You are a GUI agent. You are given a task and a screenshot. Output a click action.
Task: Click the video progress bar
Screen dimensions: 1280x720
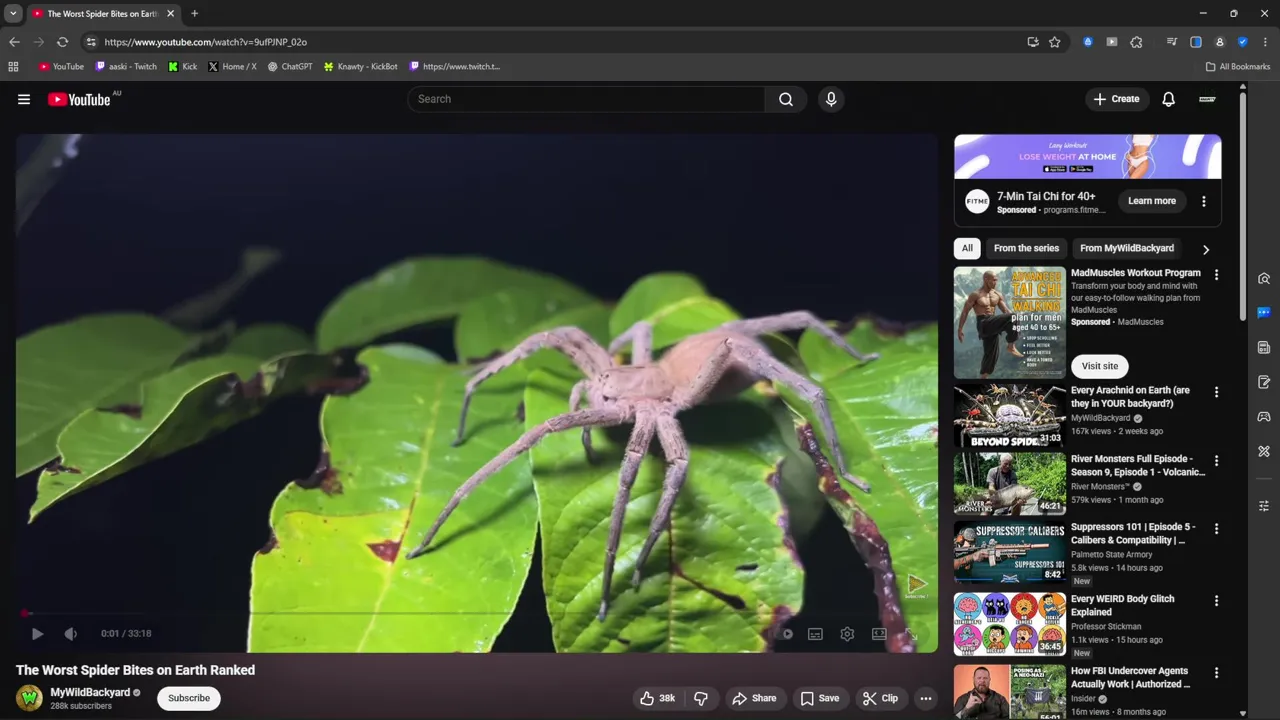477,613
